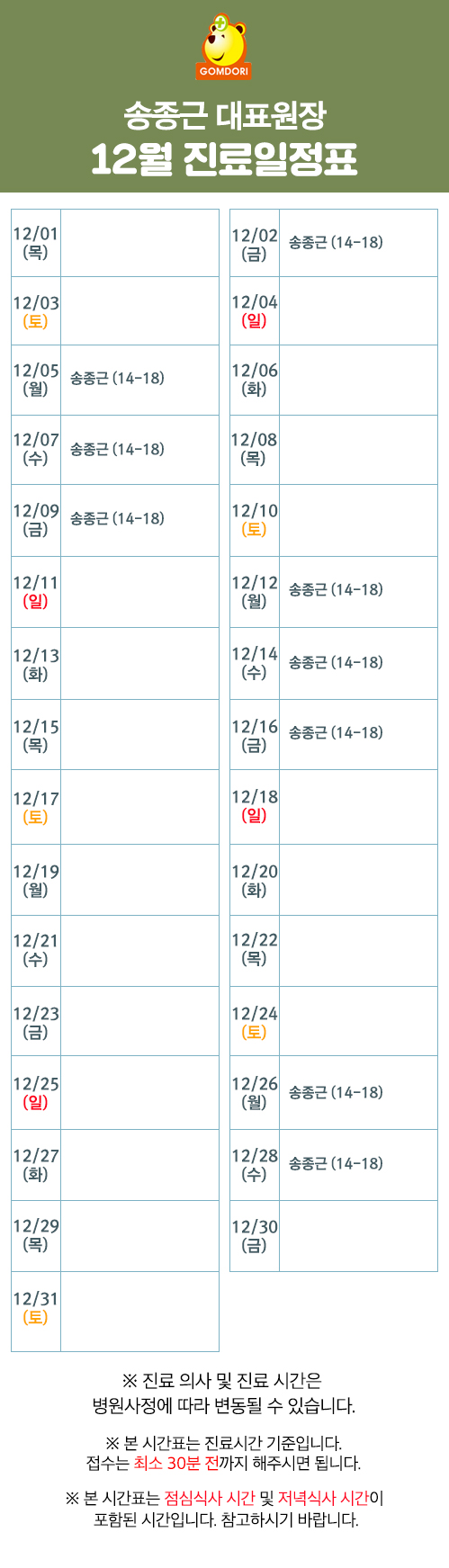Select the 12/03 Saturday date cell
Screen dimensions: 449x1568
36,311
